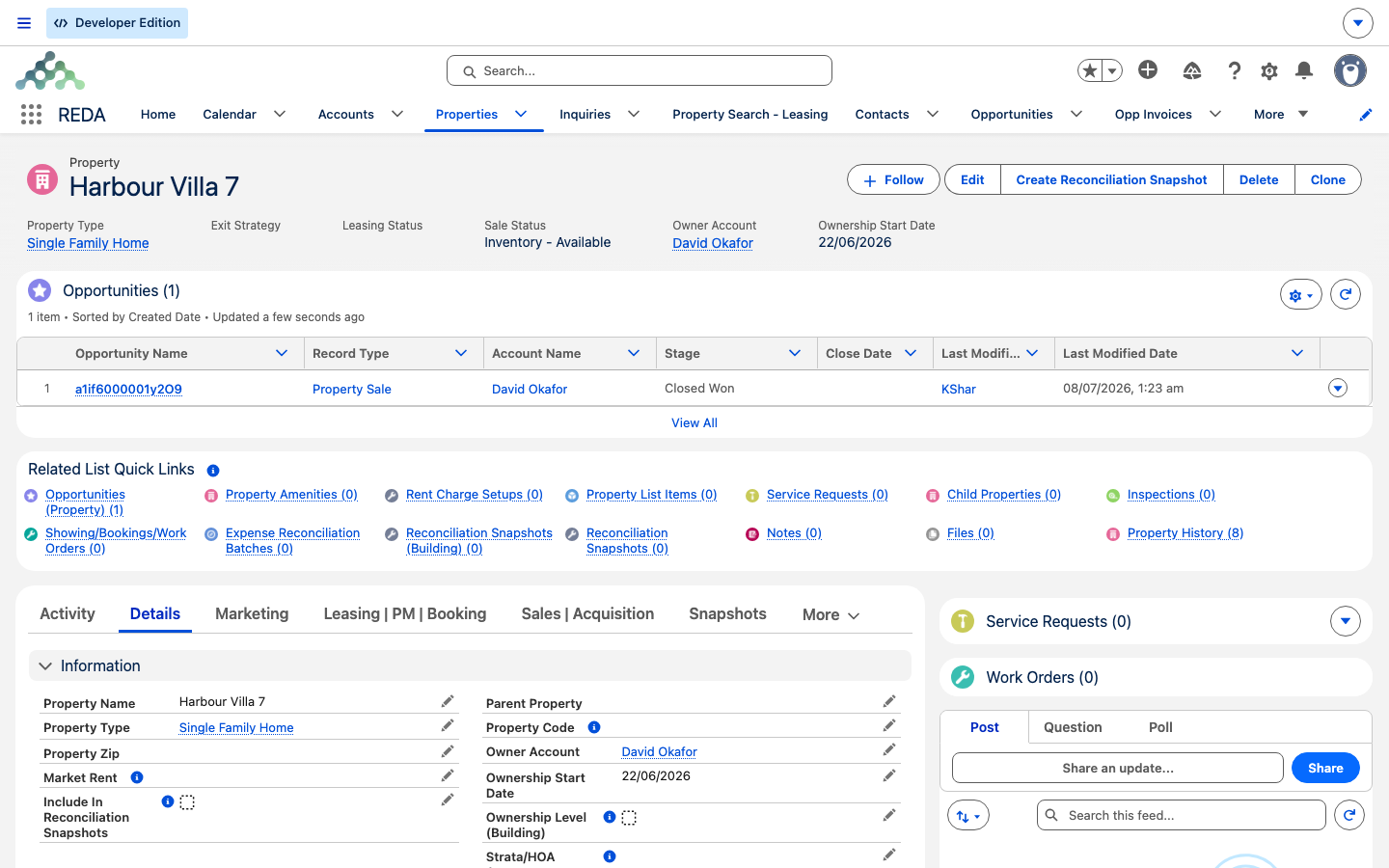Expand the More navigation menu
This screenshot has height=868, width=1389.
(1281, 114)
